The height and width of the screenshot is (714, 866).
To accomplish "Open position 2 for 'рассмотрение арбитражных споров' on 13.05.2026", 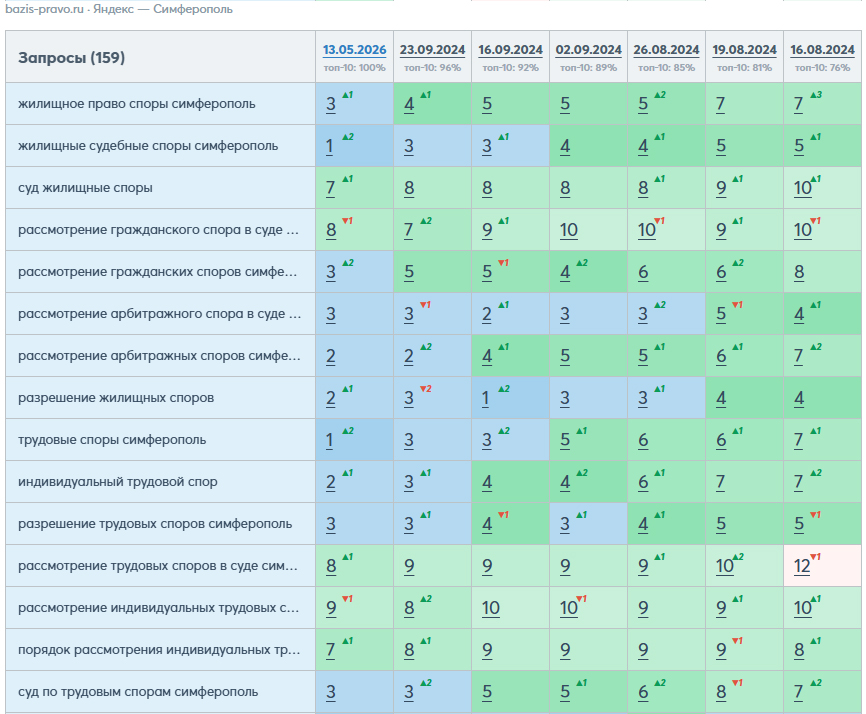I will [x=330, y=356].
